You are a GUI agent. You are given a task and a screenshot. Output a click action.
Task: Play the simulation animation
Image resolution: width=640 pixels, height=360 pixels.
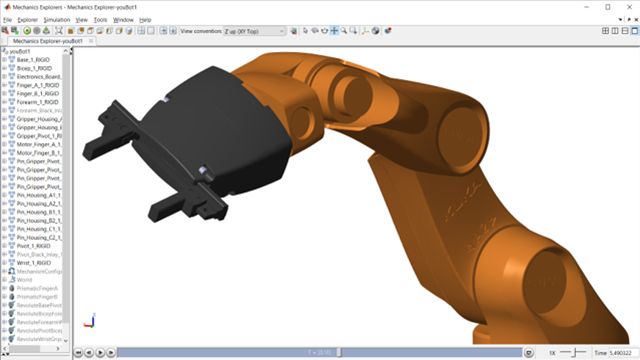[x=100, y=352]
